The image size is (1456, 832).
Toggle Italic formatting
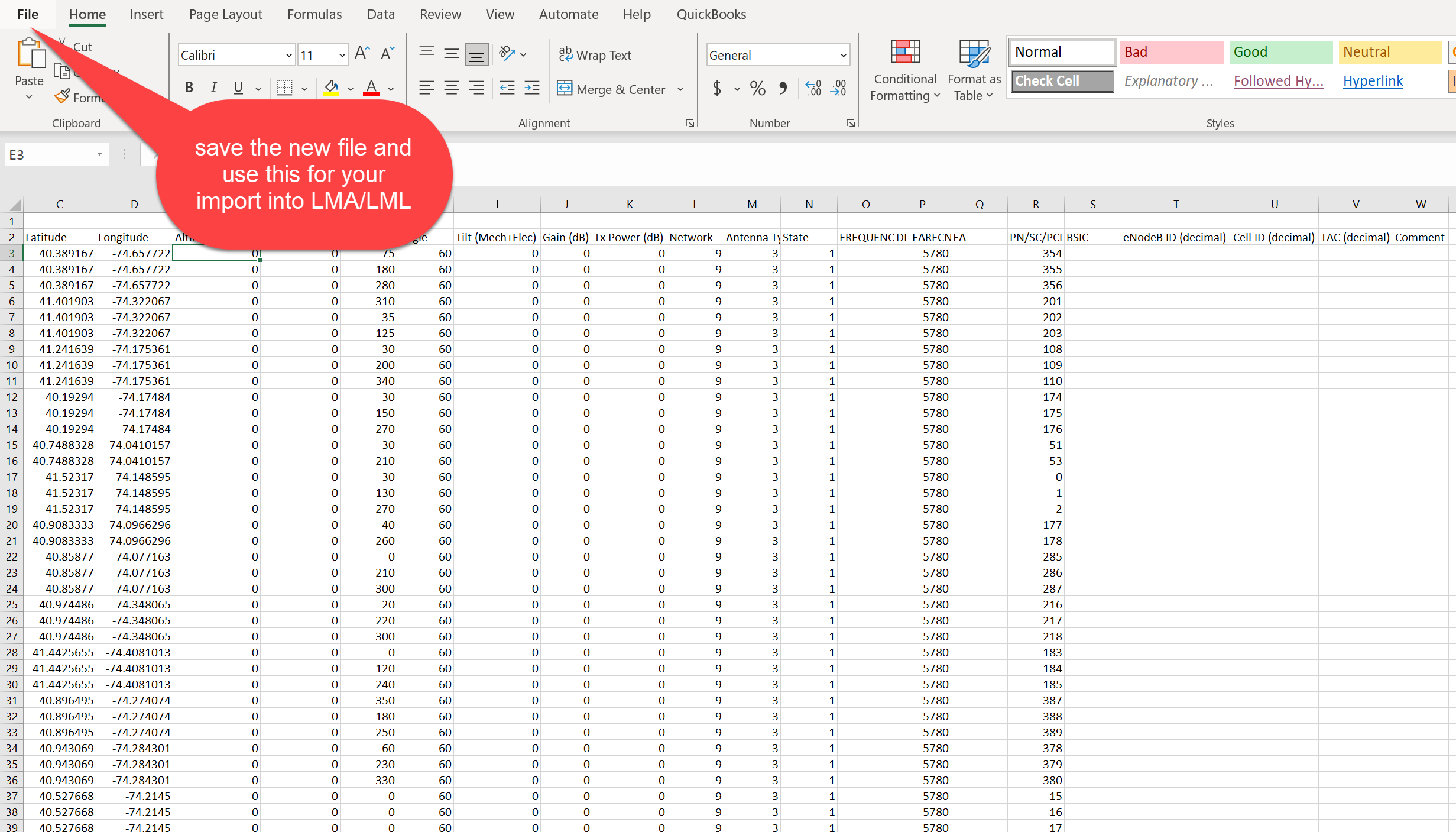(213, 88)
